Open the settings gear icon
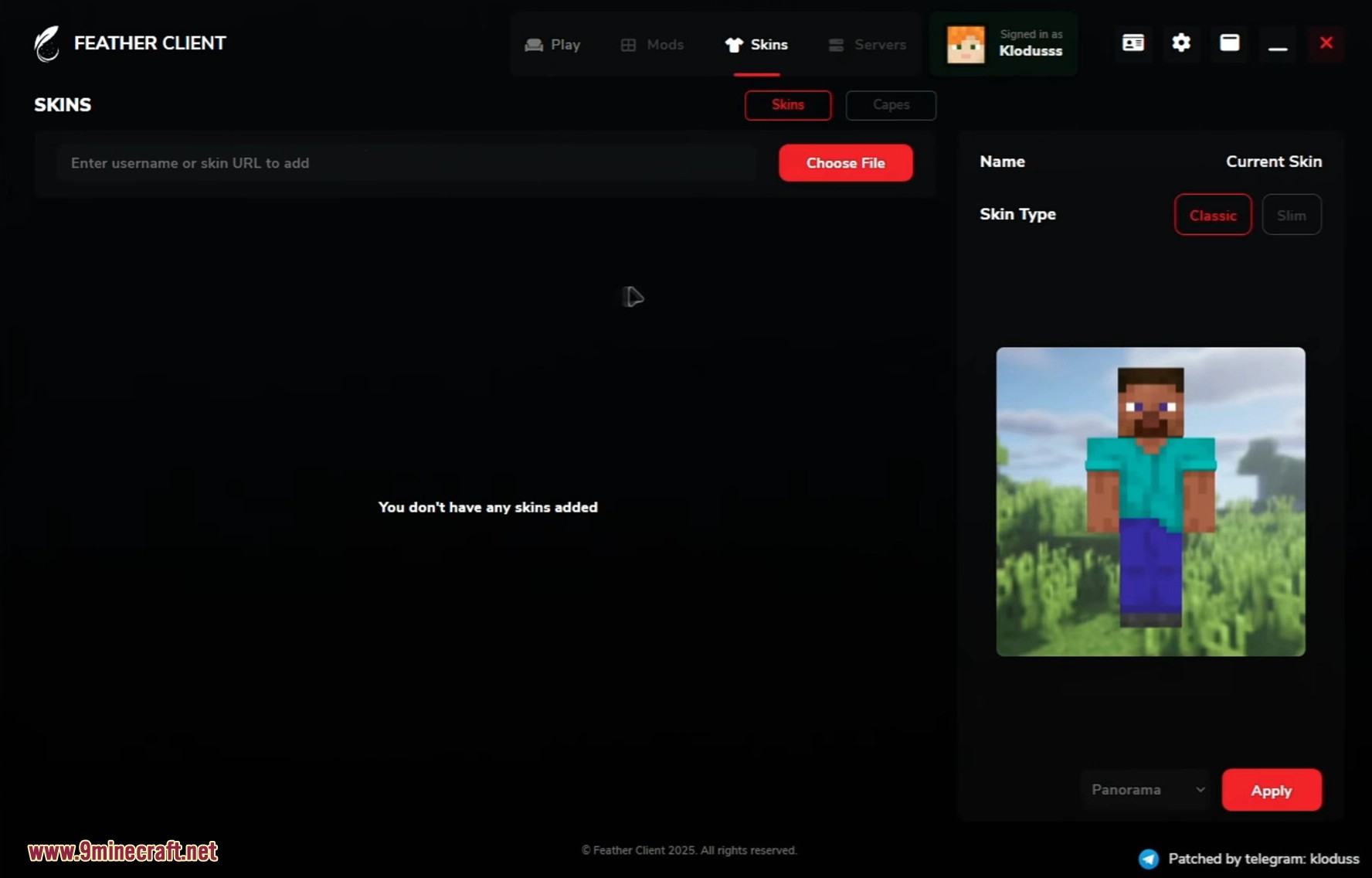1372x878 pixels. tap(1180, 43)
